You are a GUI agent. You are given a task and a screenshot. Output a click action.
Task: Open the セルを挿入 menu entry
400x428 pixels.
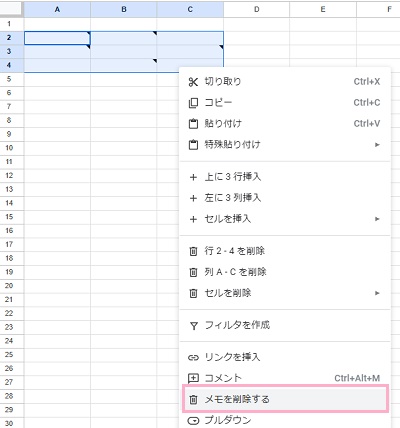285,219
